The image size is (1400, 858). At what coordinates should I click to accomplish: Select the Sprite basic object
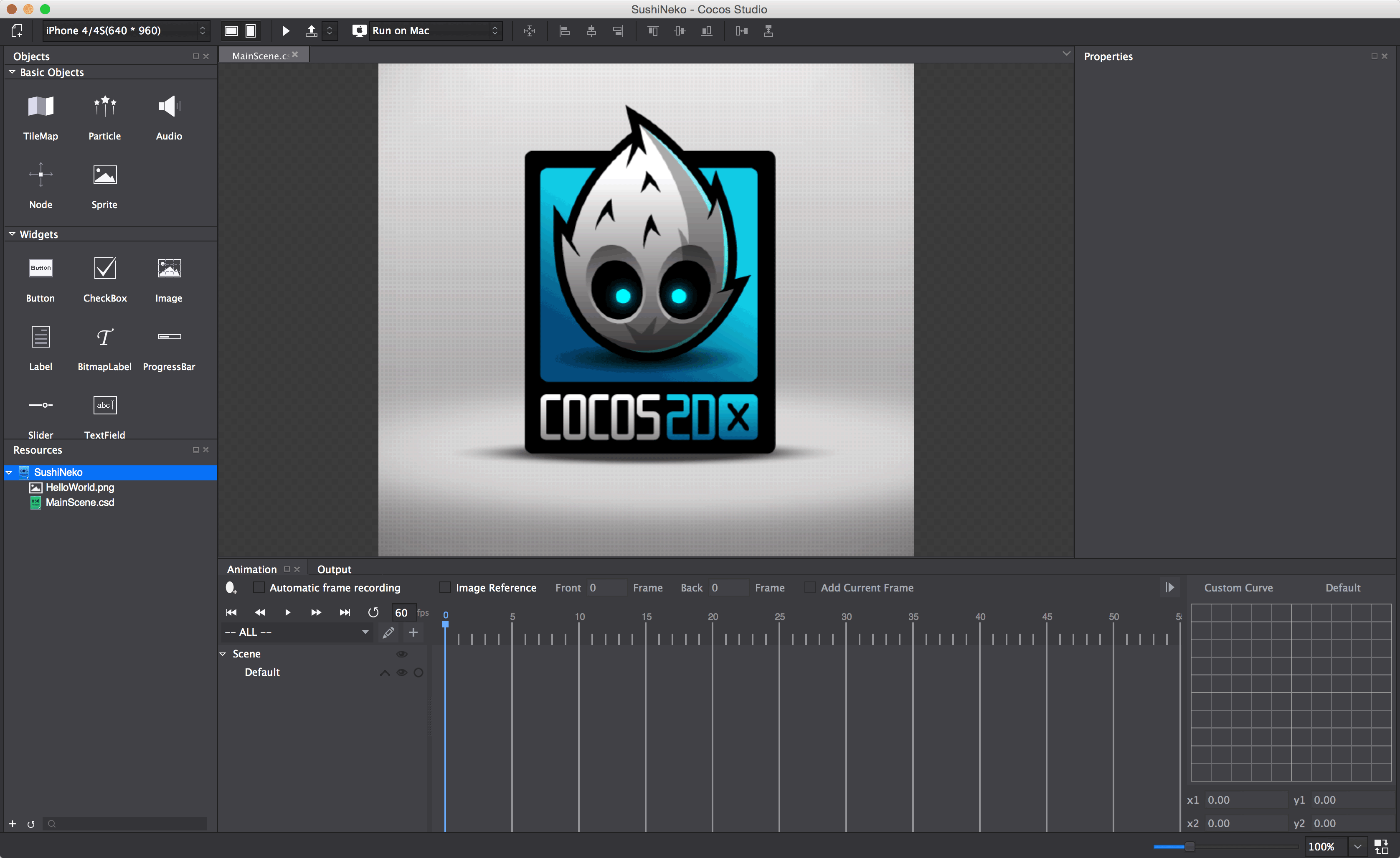[104, 175]
